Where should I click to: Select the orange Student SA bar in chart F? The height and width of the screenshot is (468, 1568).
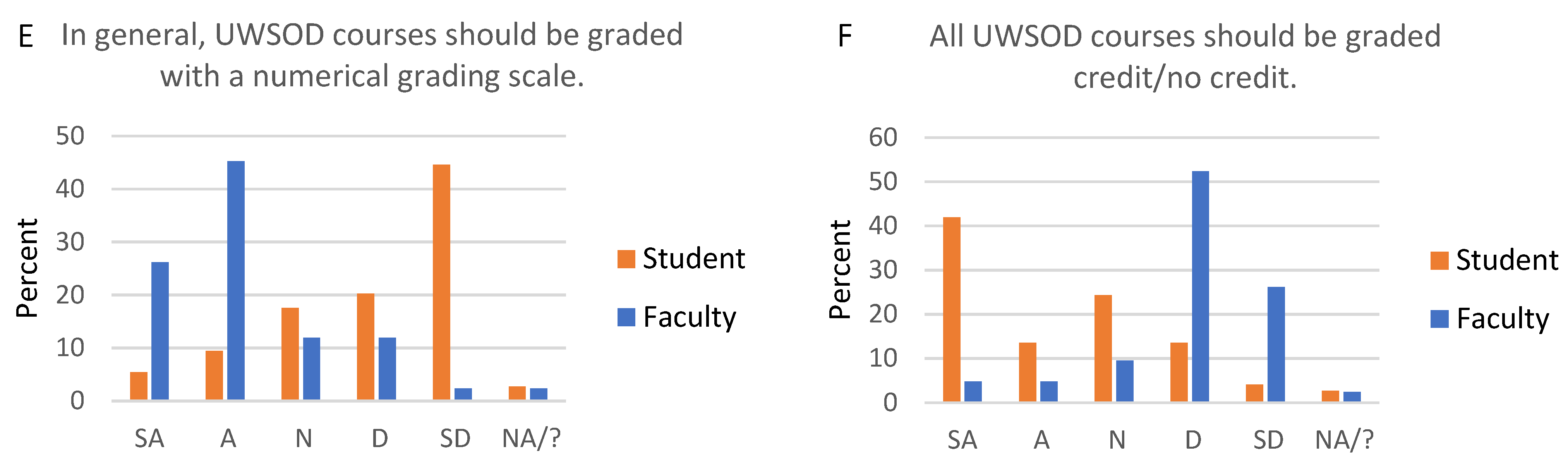(x=951, y=309)
